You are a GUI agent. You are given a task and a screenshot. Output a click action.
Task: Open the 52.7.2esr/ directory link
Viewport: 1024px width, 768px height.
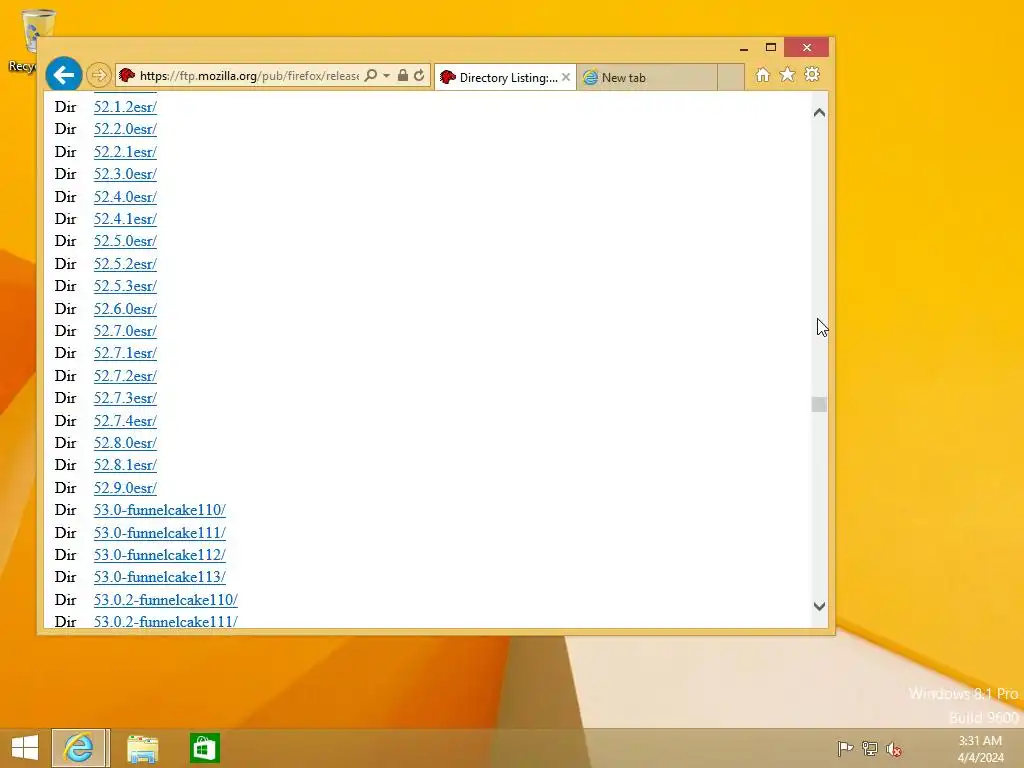coord(125,376)
